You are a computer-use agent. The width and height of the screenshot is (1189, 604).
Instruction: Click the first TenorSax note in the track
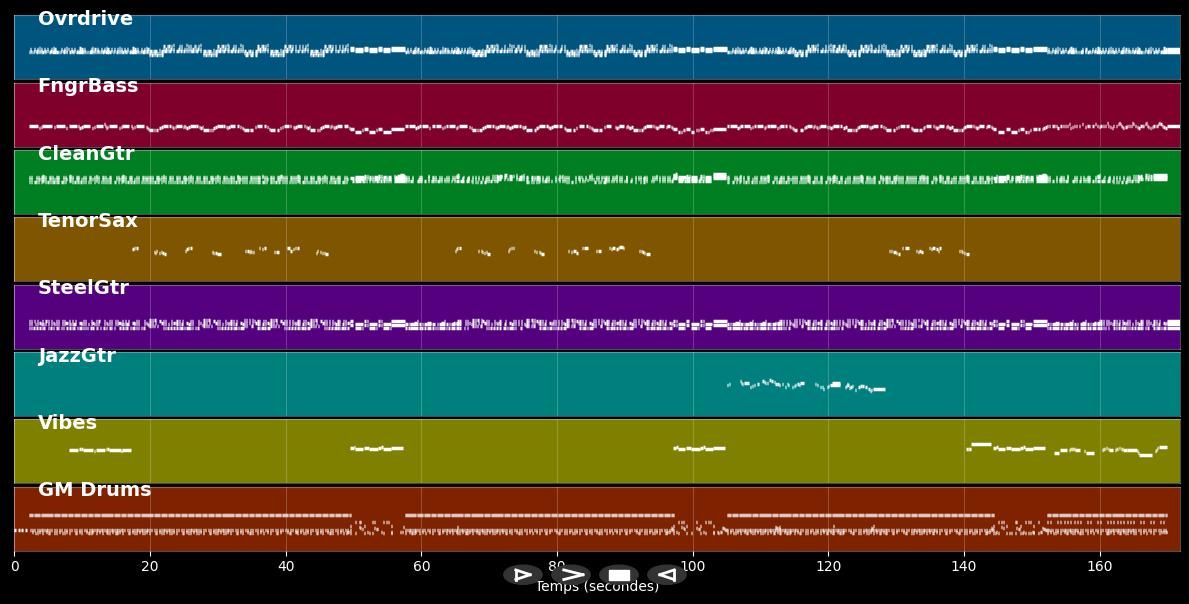135,249
